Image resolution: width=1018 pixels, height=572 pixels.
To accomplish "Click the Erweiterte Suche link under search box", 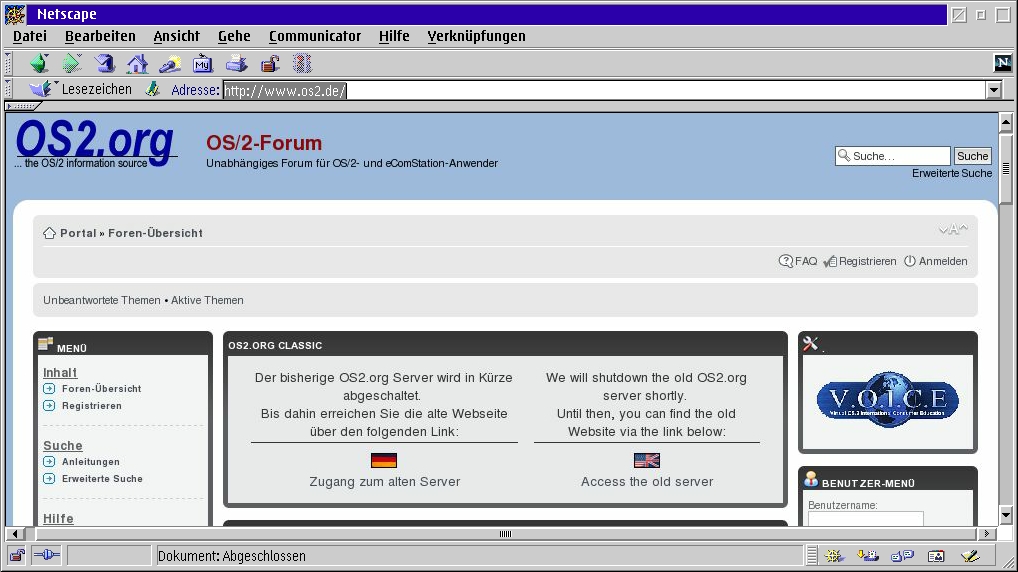I will 952,173.
